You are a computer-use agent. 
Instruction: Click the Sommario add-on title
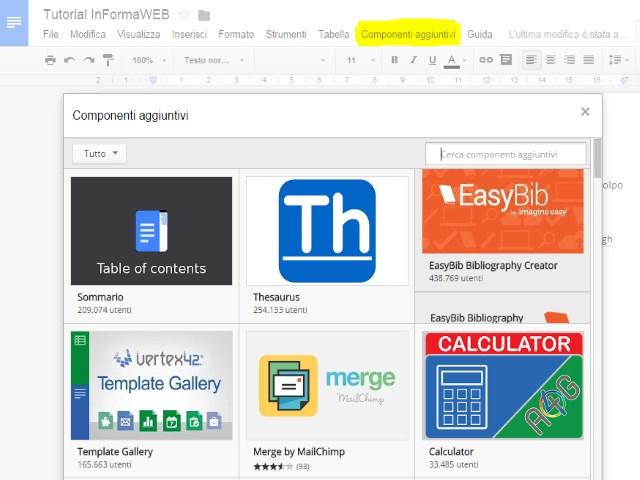pos(100,297)
